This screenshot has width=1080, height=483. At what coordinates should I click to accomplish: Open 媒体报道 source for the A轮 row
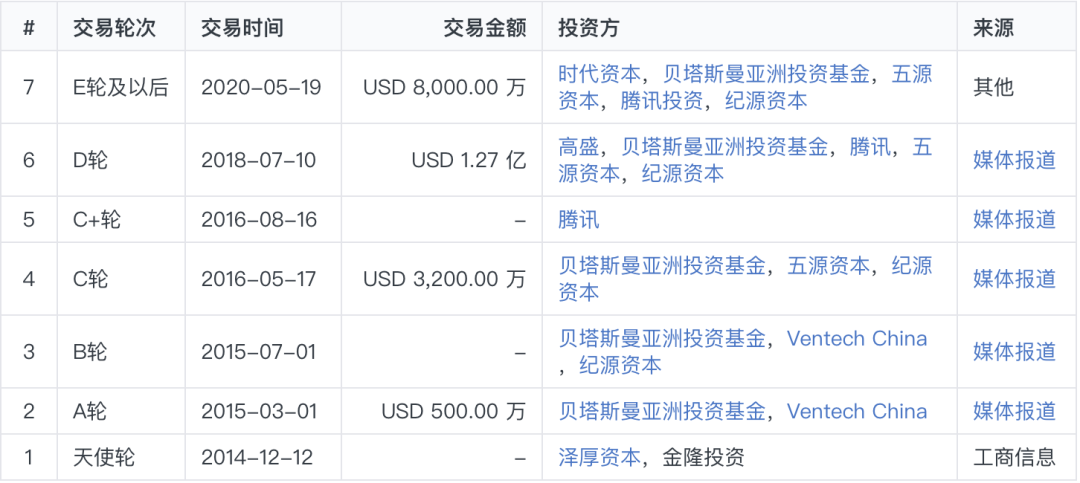(1014, 411)
